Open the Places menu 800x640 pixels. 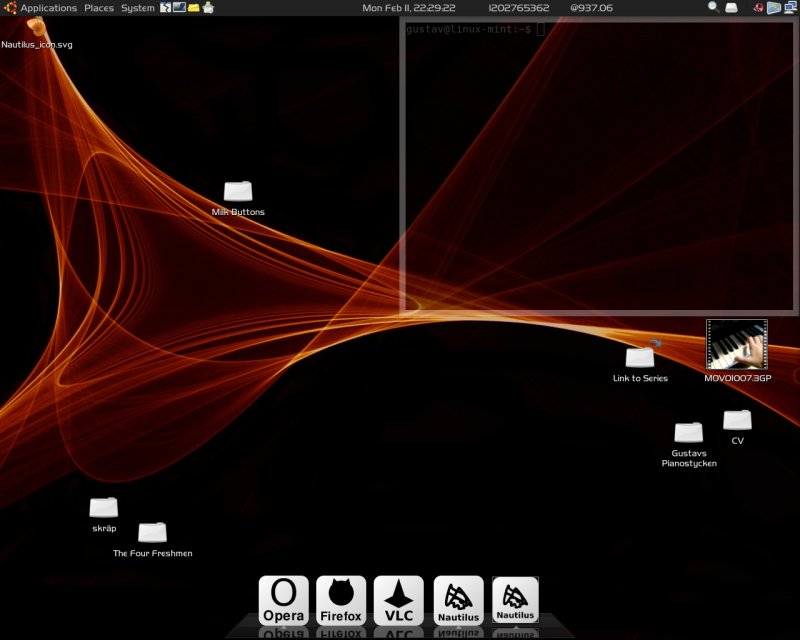pos(99,8)
